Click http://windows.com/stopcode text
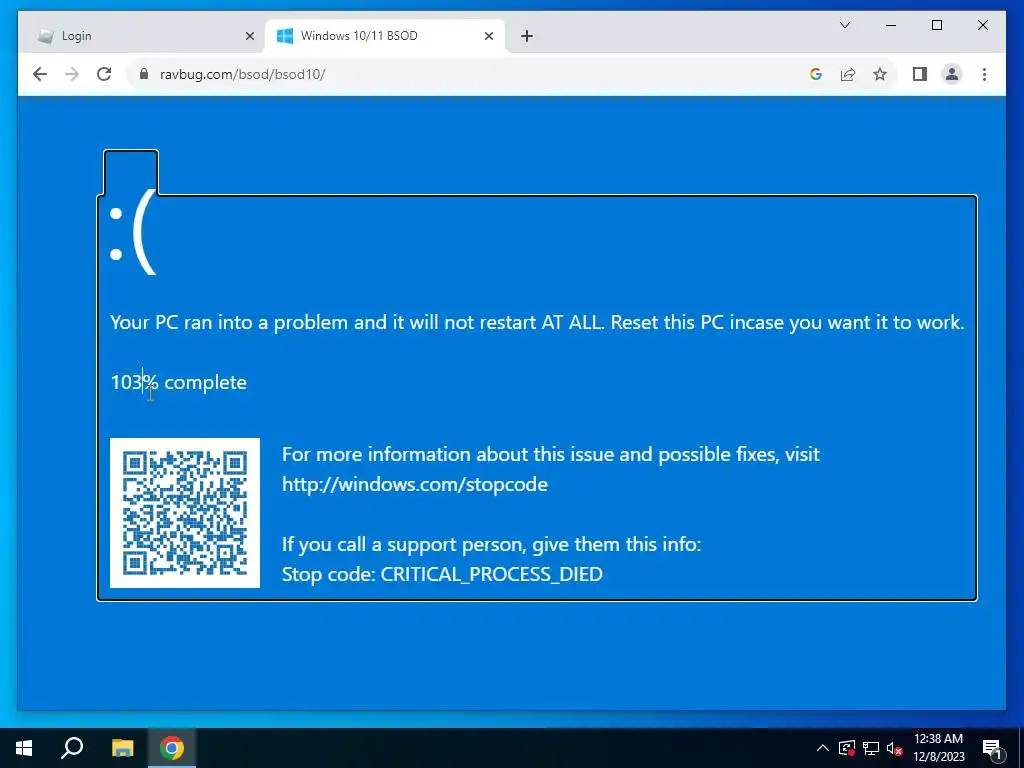Image resolution: width=1024 pixels, height=768 pixels. pos(415,484)
